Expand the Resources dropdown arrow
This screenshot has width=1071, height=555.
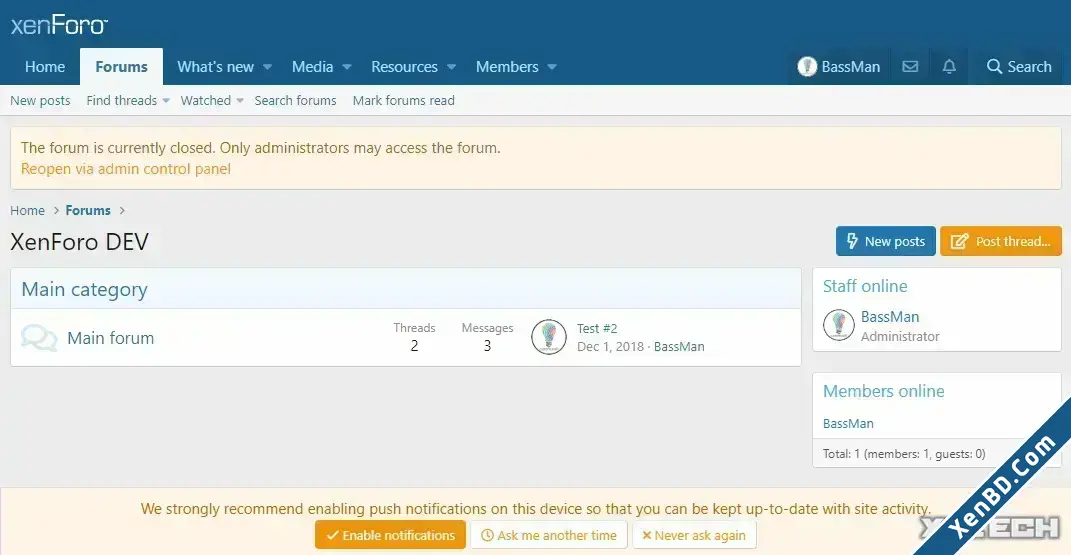click(x=451, y=67)
